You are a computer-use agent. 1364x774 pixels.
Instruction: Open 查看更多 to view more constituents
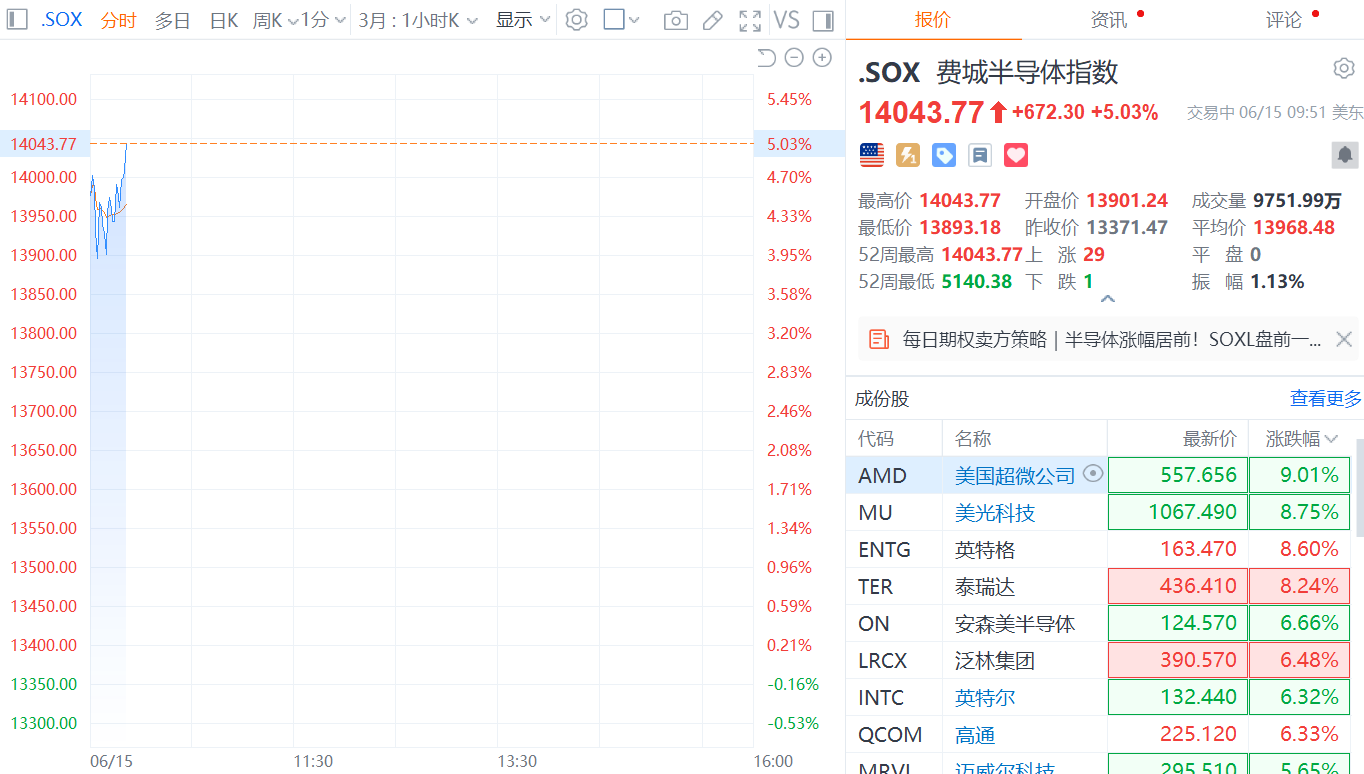[x=1325, y=398]
